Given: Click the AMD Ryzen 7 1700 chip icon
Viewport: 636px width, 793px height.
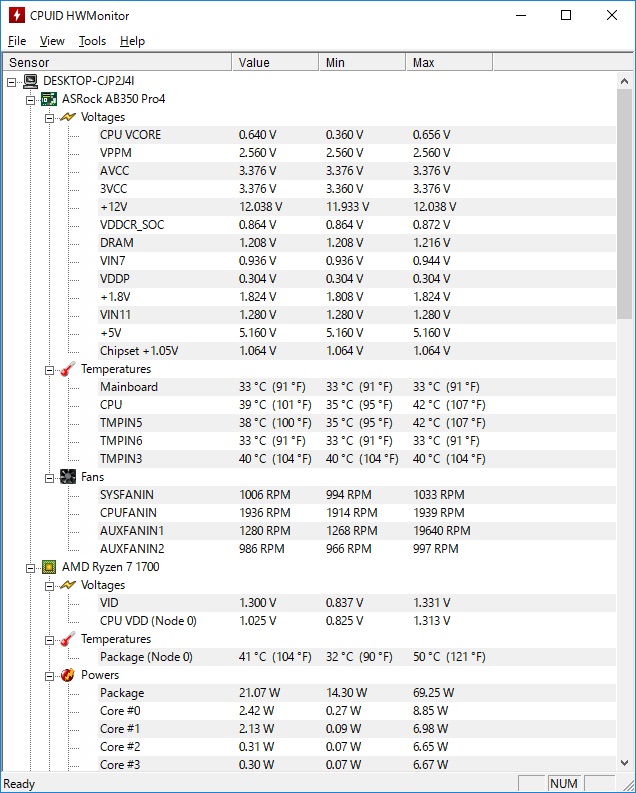Looking at the screenshot, I should (x=49, y=567).
